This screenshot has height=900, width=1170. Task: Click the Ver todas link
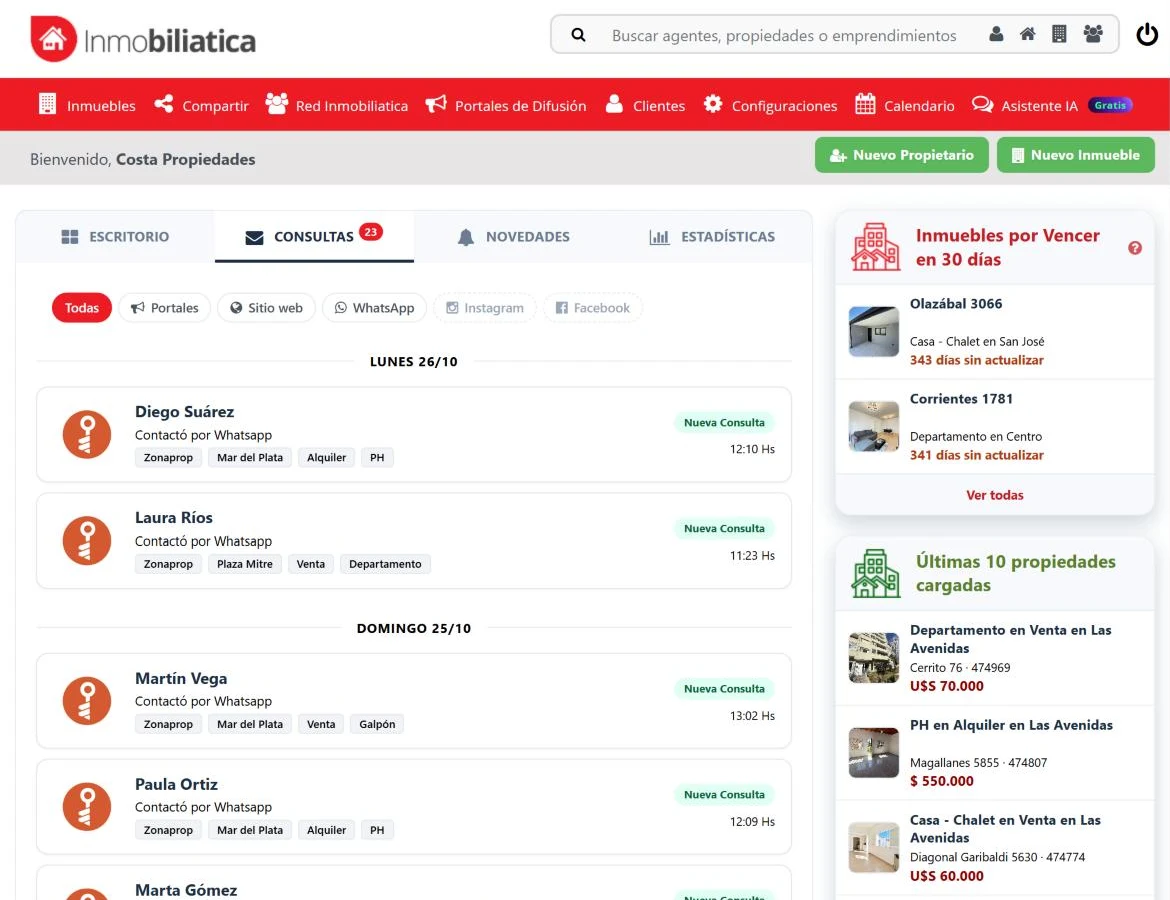[995, 495]
